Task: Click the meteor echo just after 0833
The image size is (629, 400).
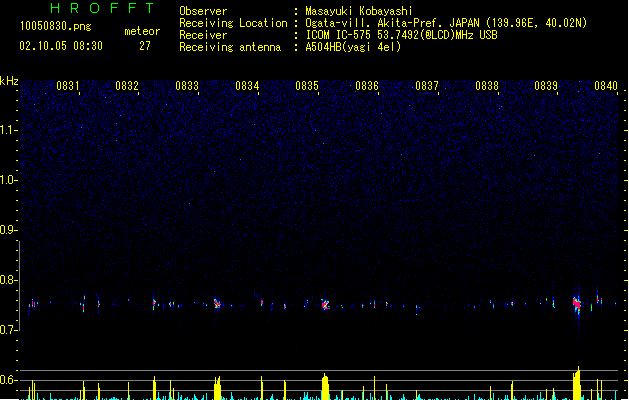Action: click(217, 304)
